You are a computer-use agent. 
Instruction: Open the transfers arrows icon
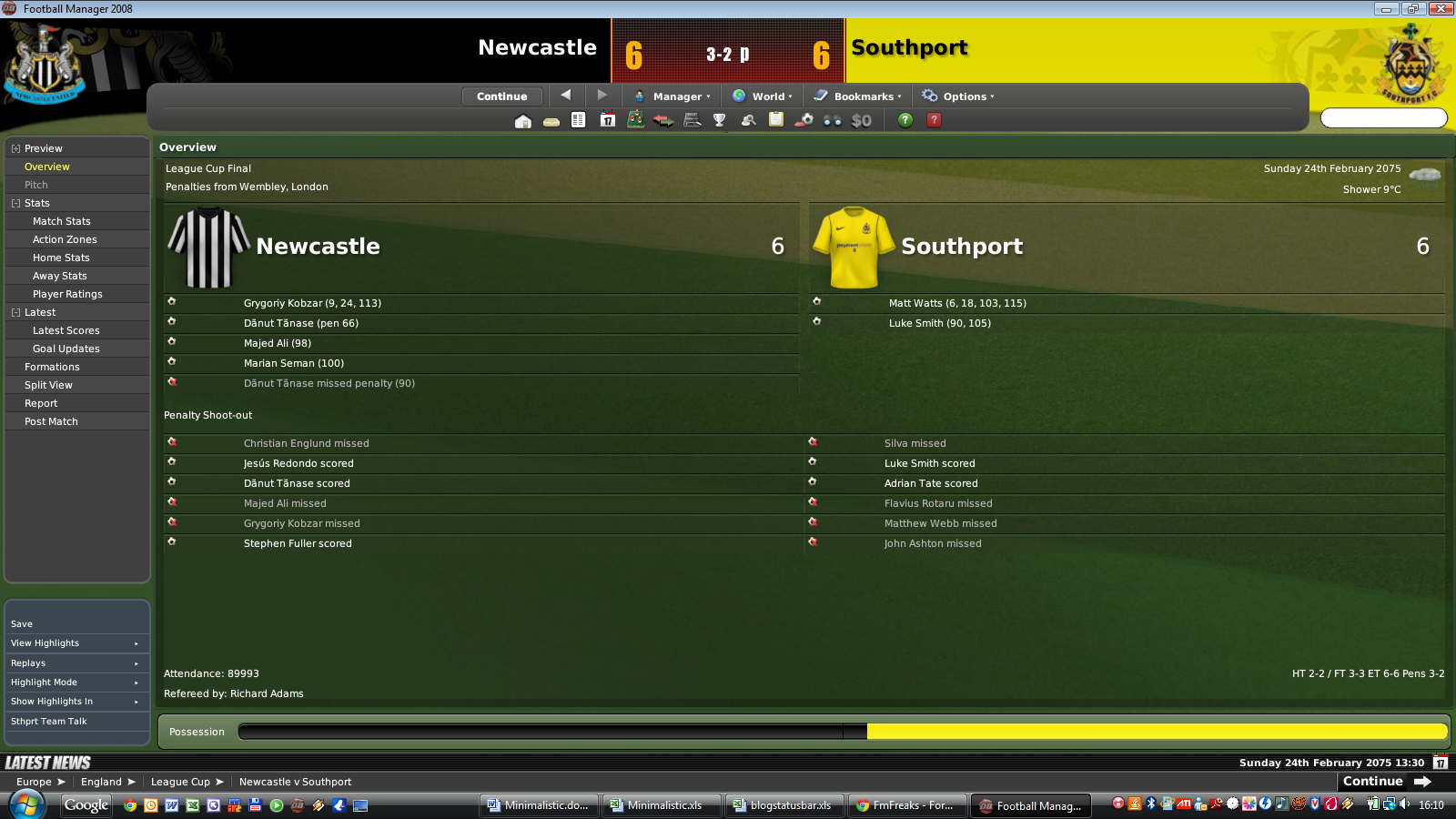point(663,120)
